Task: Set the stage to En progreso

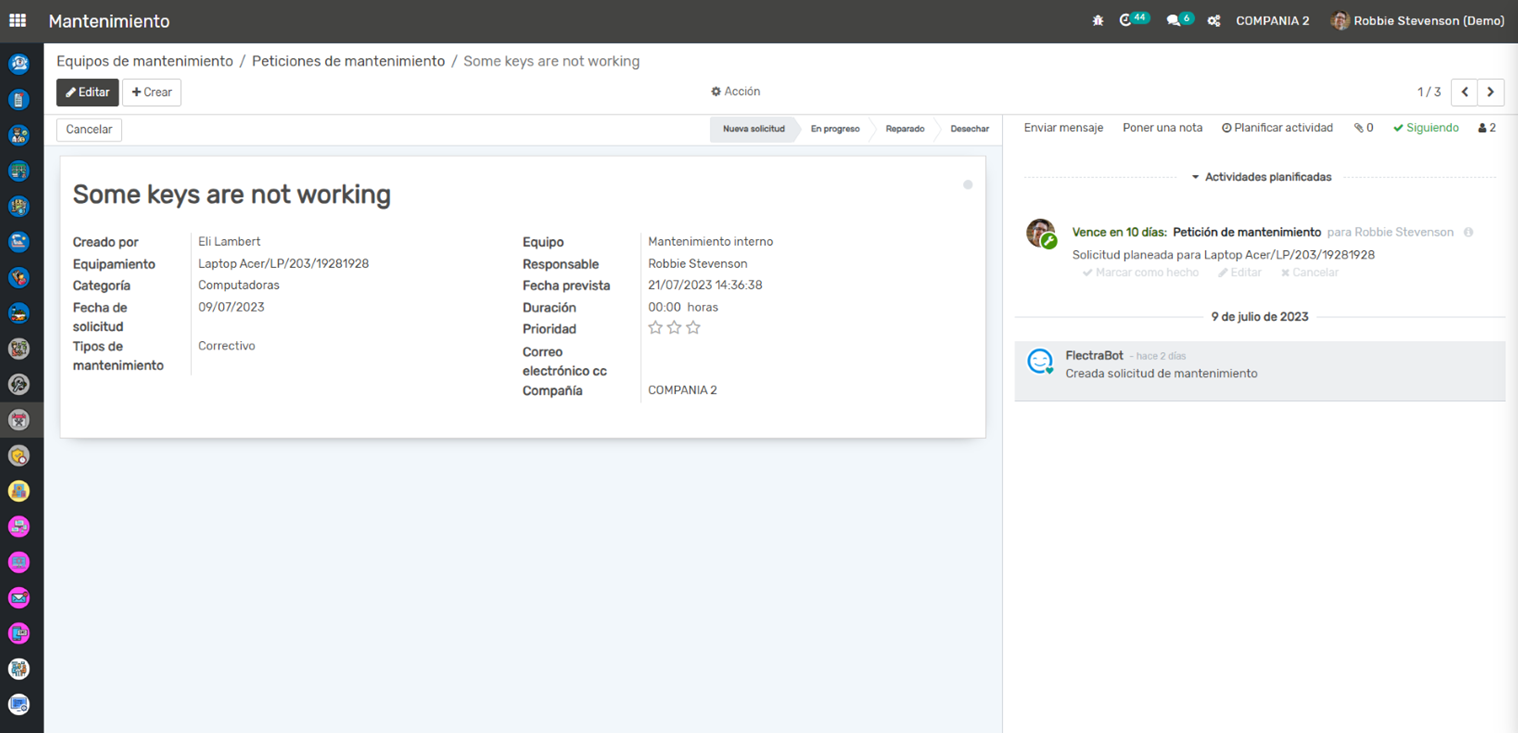Action: [835, 129]
